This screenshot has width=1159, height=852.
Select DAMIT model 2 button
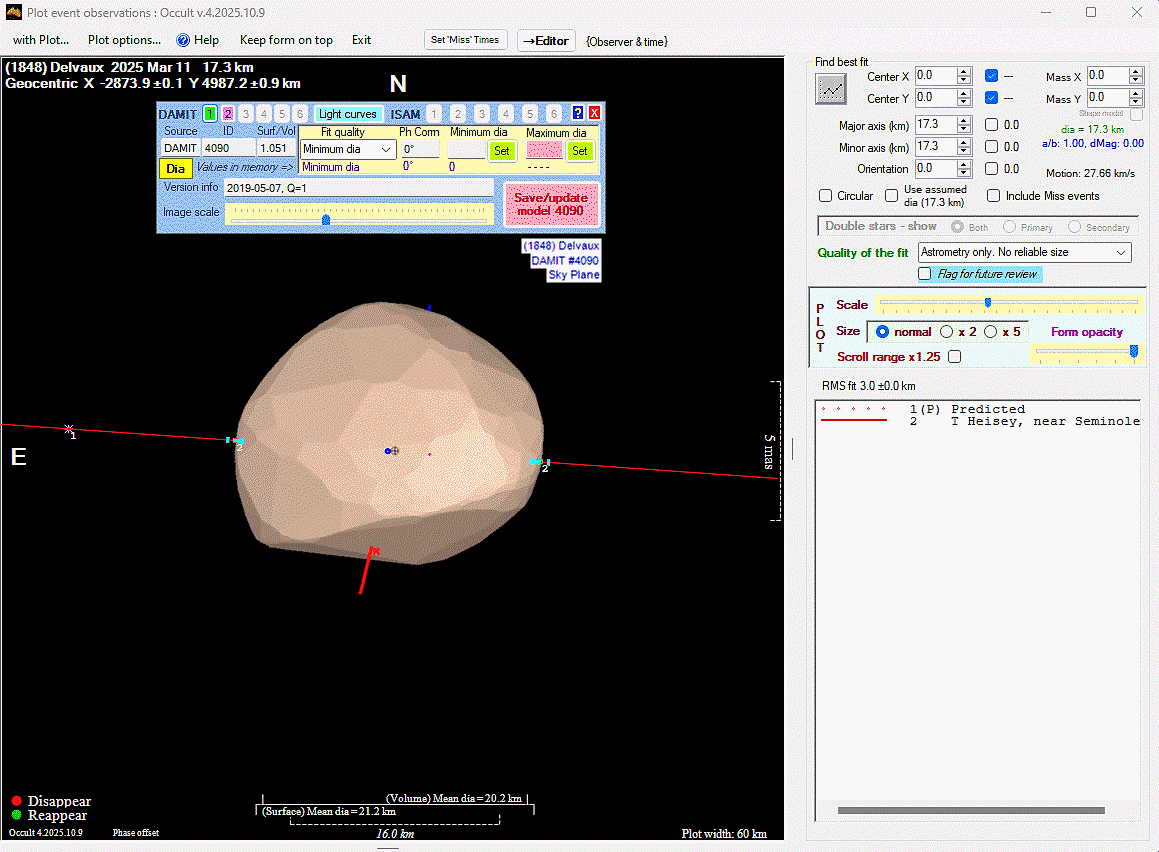click(x=228, y=114)
